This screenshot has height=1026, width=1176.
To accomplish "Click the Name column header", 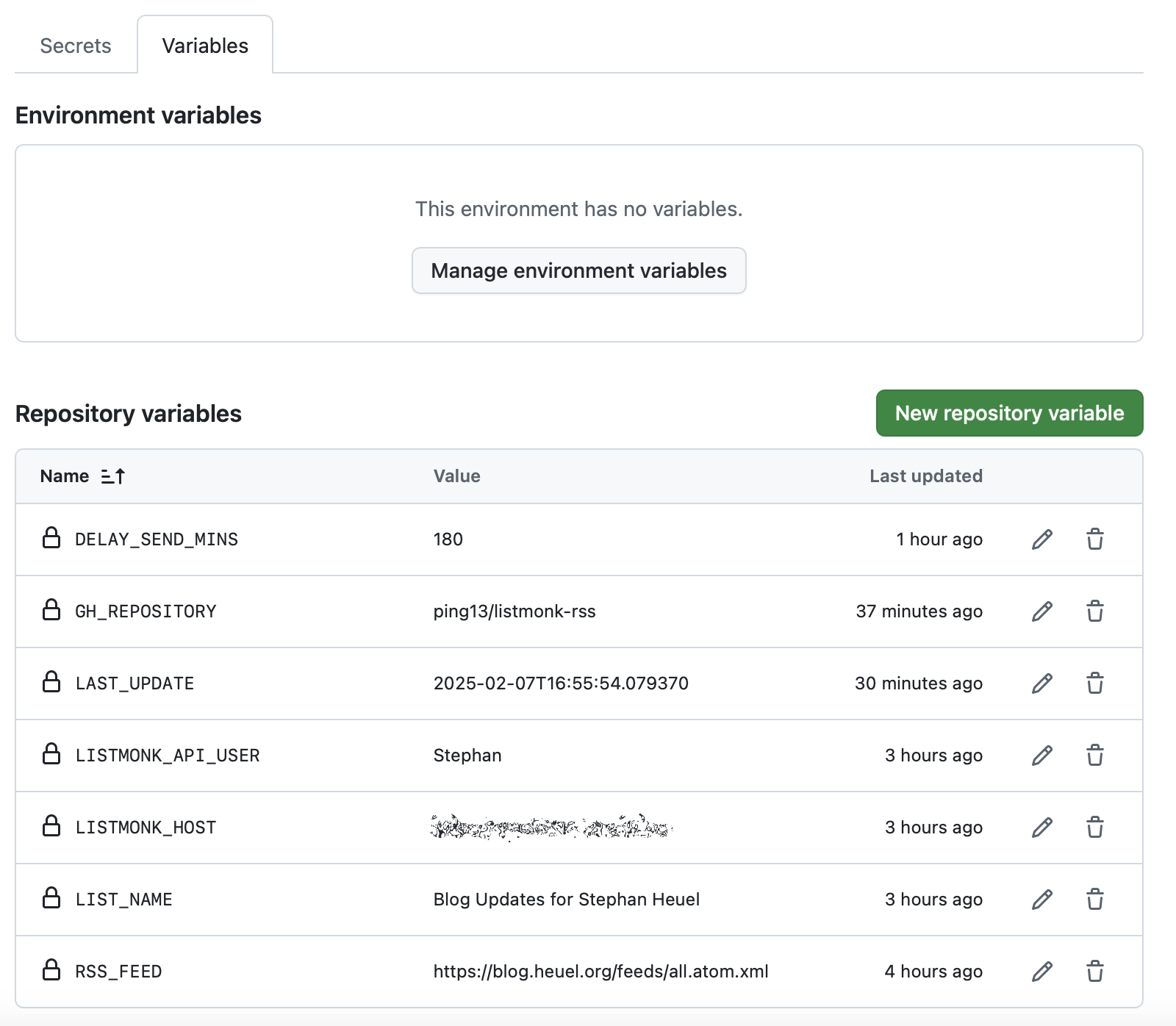I will (65, 476).
